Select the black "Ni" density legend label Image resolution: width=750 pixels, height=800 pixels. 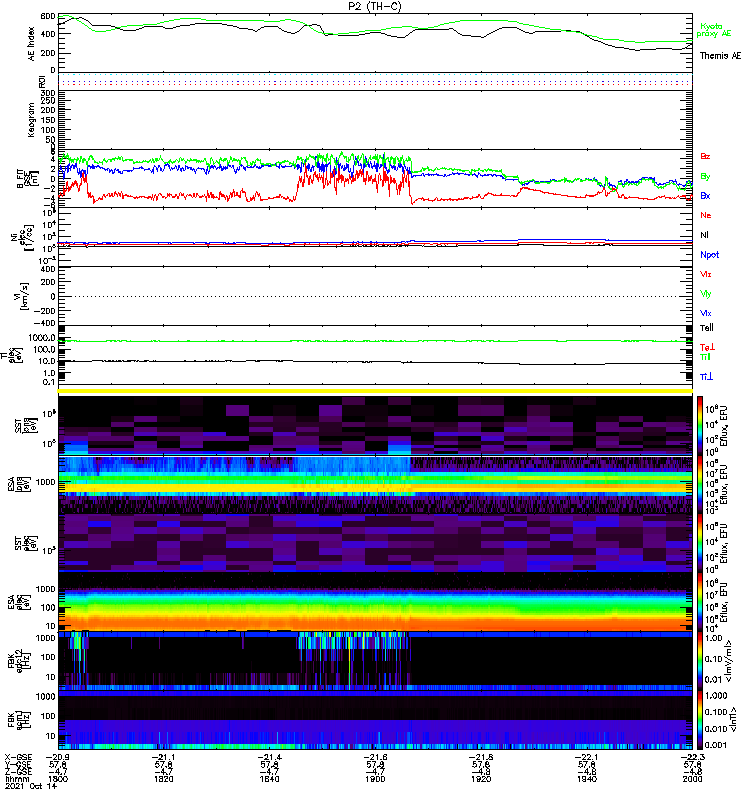(704, 235)
